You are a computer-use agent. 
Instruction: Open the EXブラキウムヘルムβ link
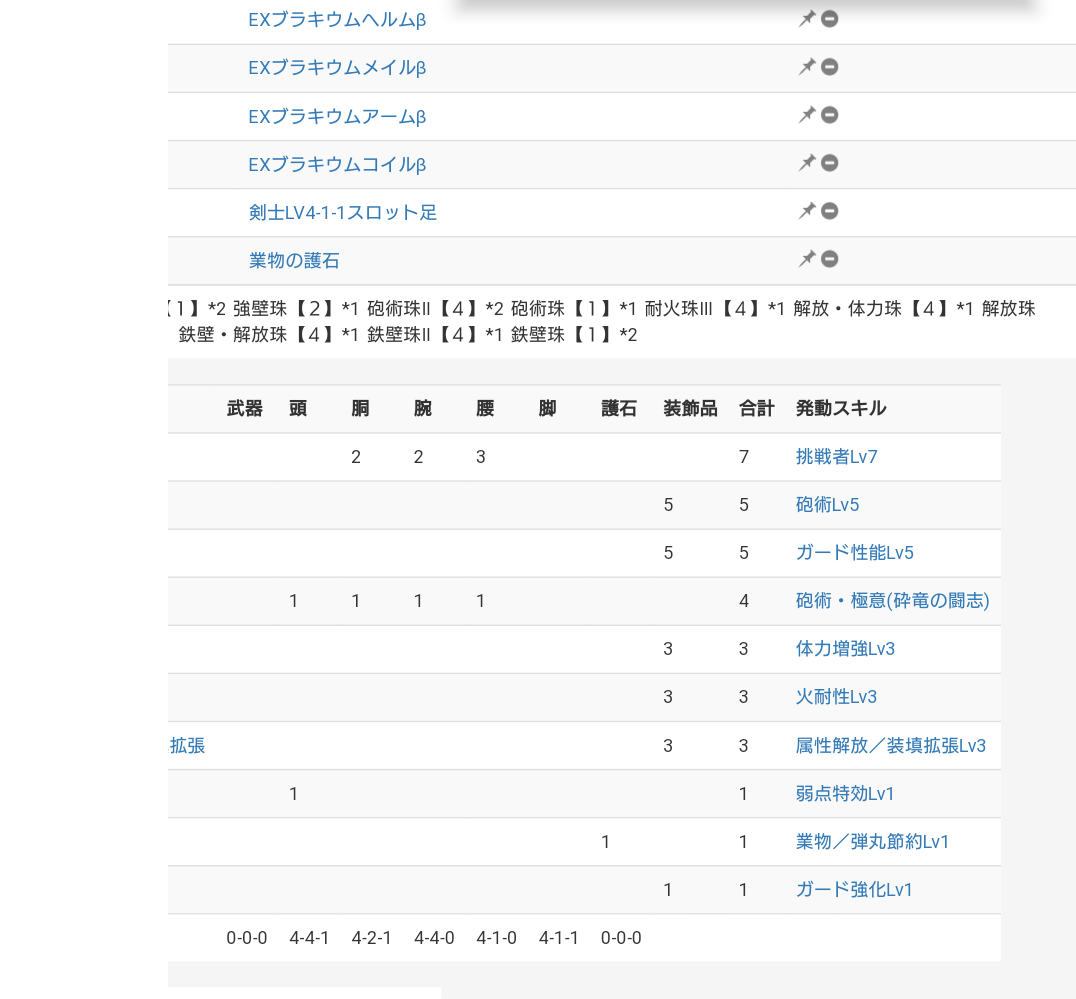pyautogui.click(x=337, y=20)
